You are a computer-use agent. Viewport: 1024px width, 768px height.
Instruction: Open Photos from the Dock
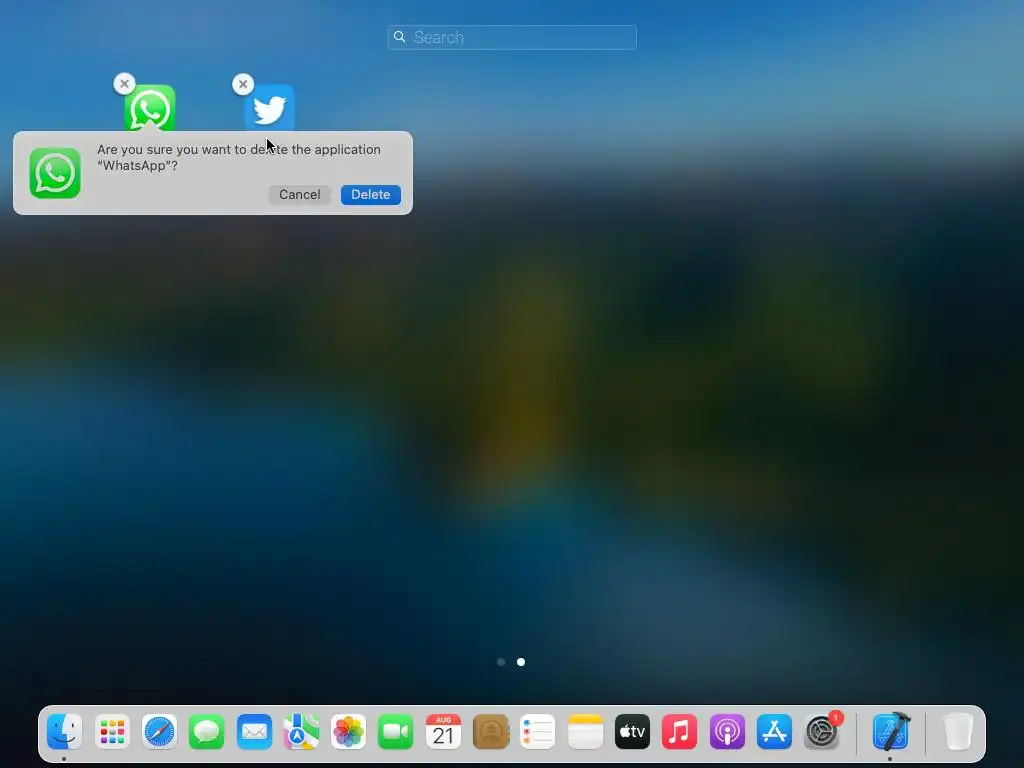coord(348,731)
